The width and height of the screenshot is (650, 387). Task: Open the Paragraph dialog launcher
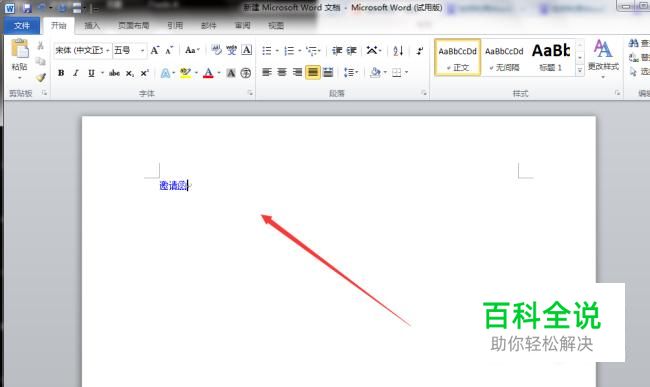(x=424, y=93)
